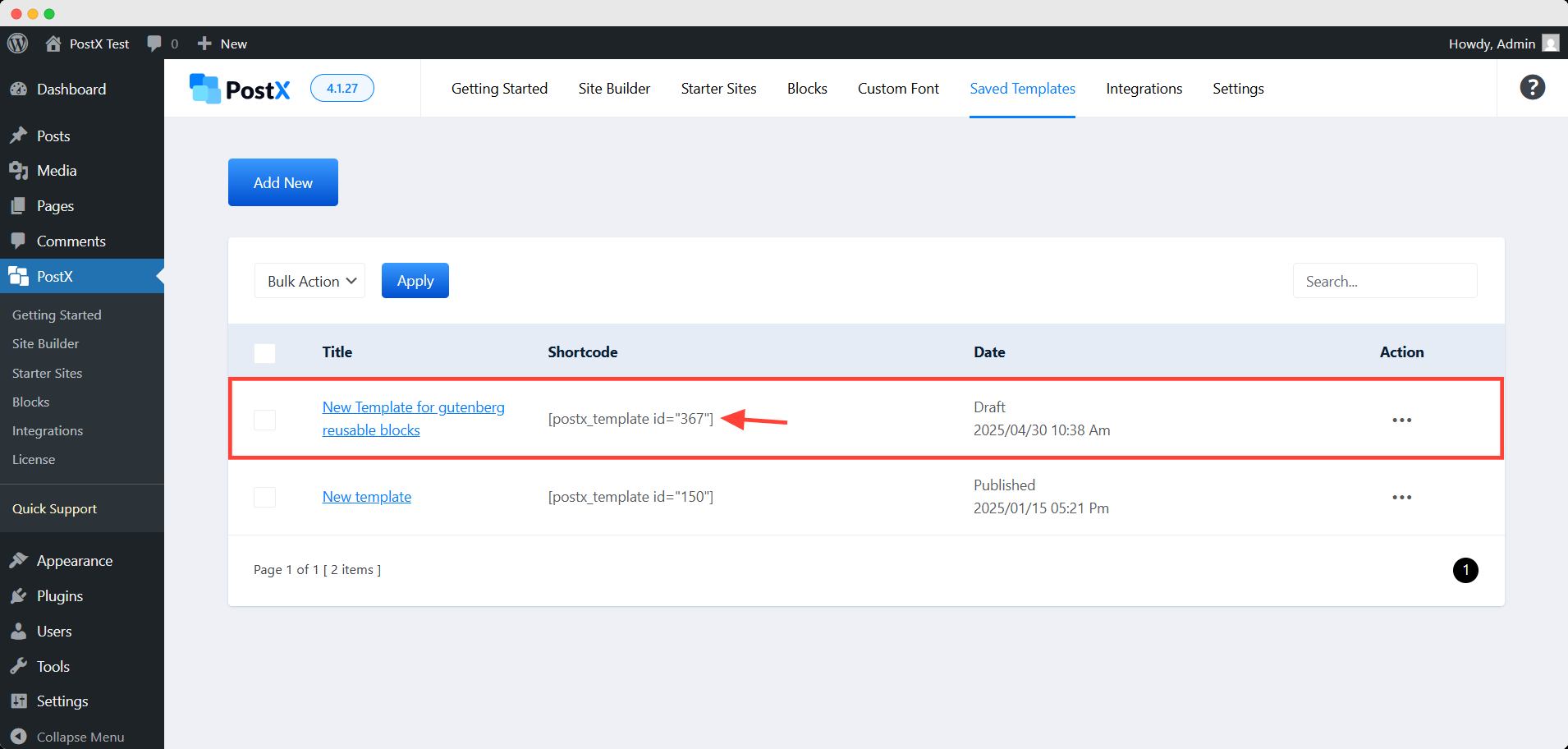
Task: Open the Saved Templates tab
Action: click(1022, 89)
